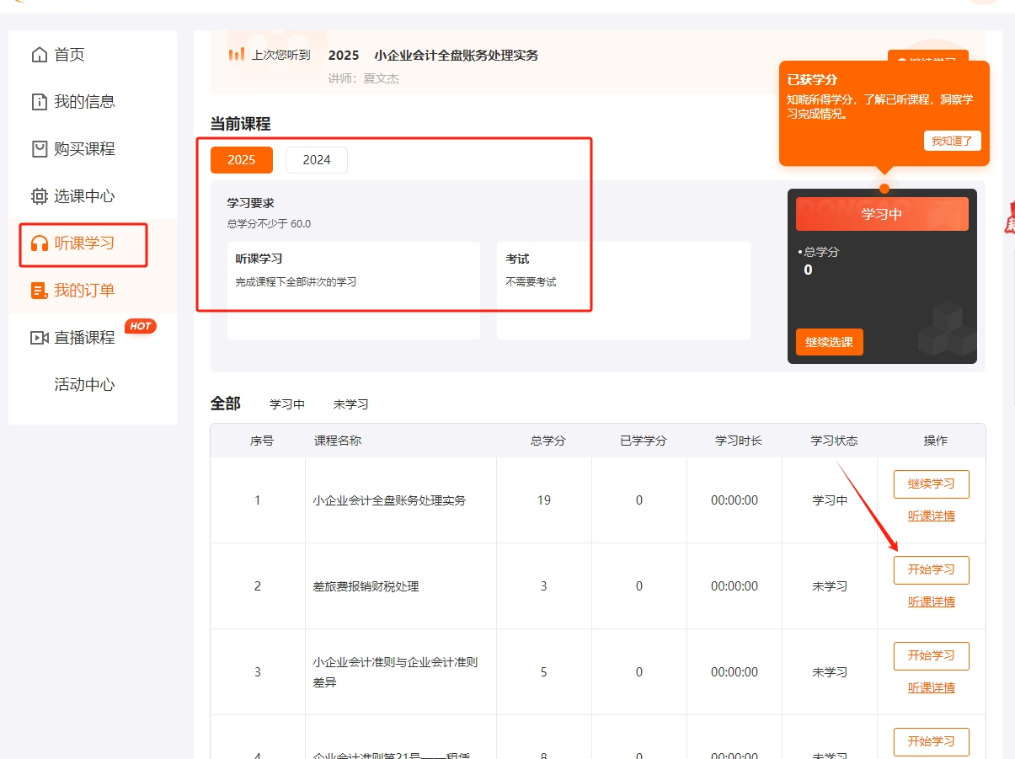Click 继续学习 for 小企业会计全盘账务处理实务
Screen dimensions: 1015x759
coord(930,484)
